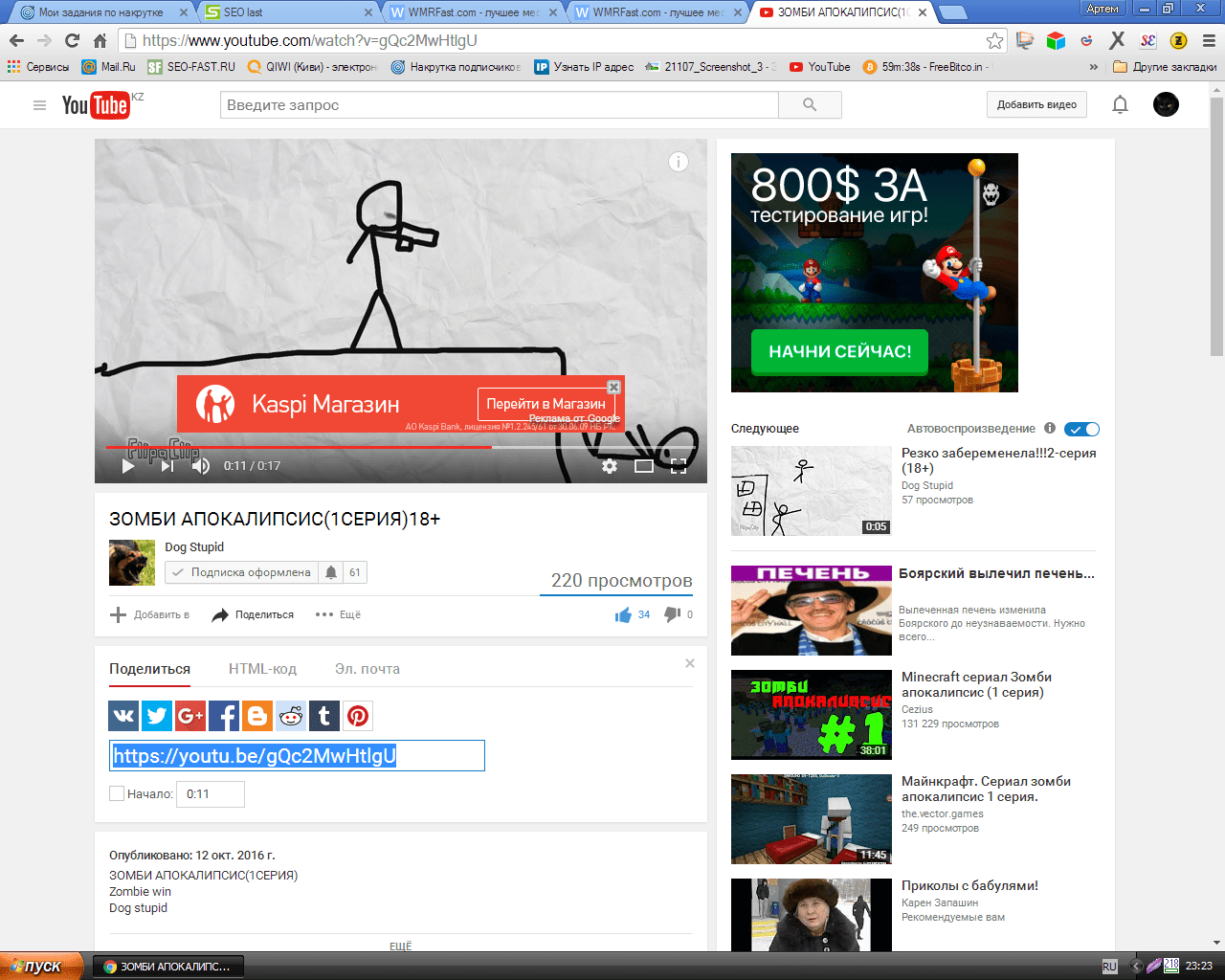Mute the video volume

coord(201,466)
